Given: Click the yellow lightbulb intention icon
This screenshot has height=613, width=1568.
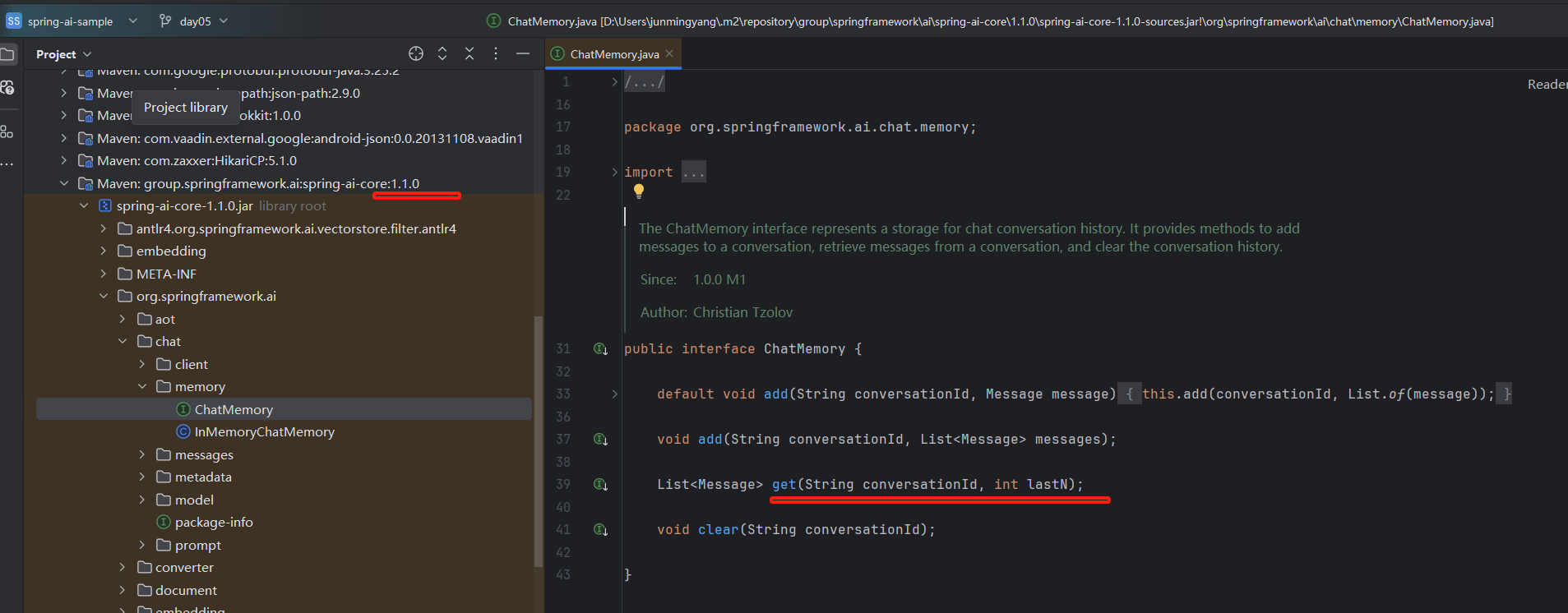Looking at the screenshot, I should pos(639,191).
